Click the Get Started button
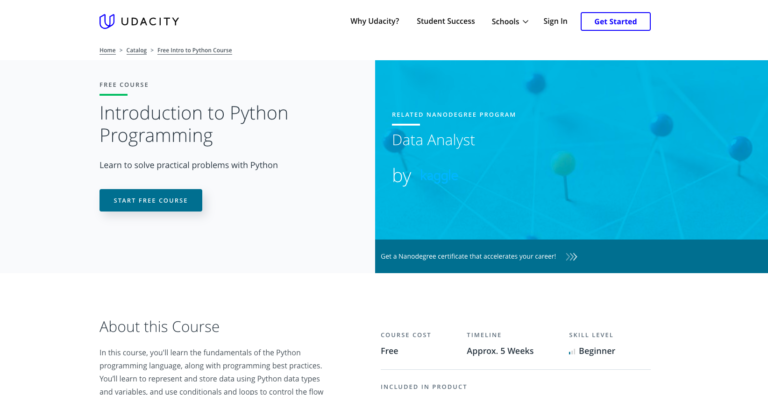The width and height of the screenshot is (768, 395). coord(616,22)
